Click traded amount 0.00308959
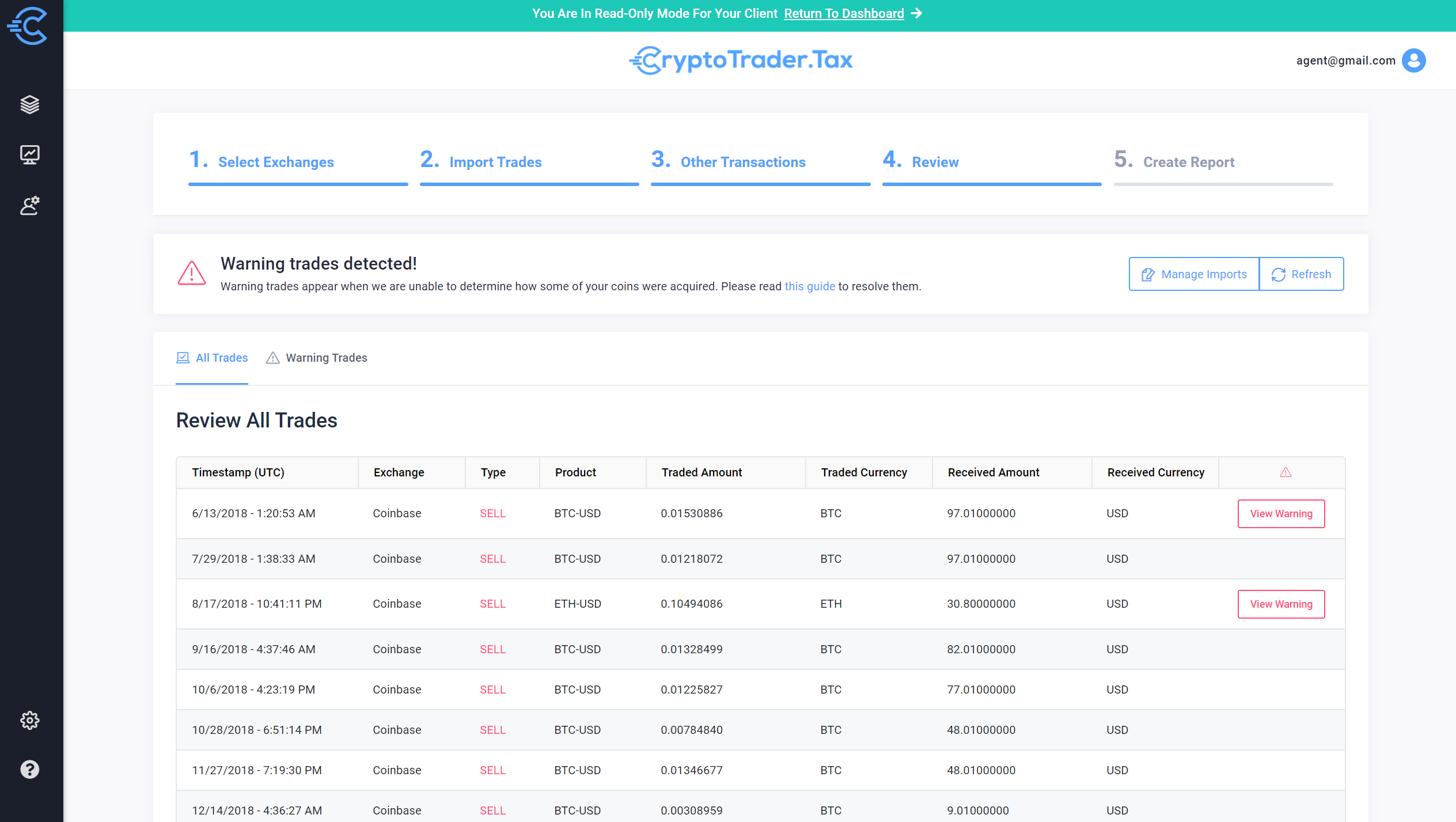This screenshot has height=822, width=1456. [x=692, y=810]
